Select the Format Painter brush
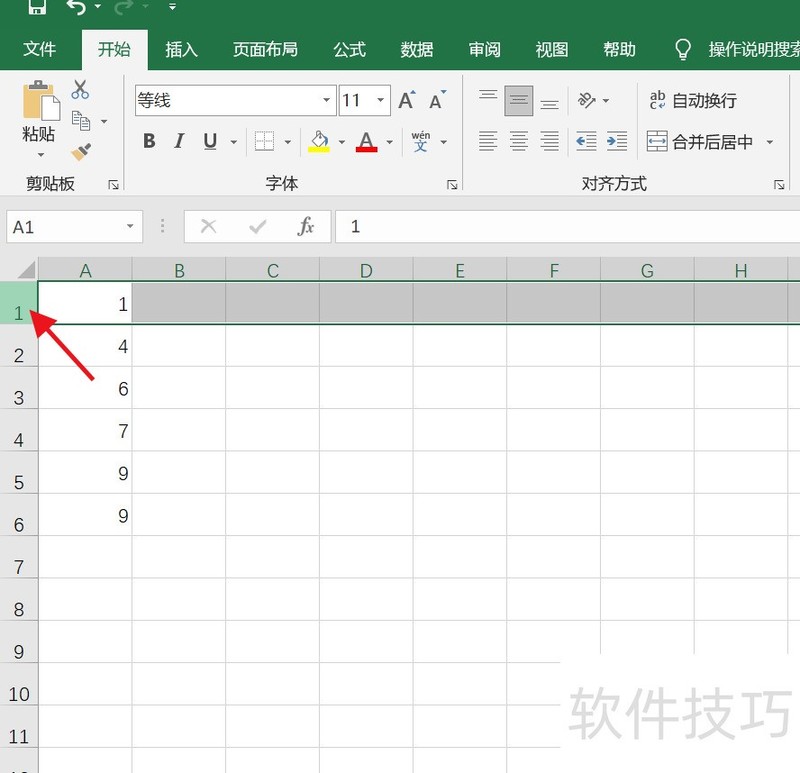This screenshot has height=773, width=800. point(81,152)
